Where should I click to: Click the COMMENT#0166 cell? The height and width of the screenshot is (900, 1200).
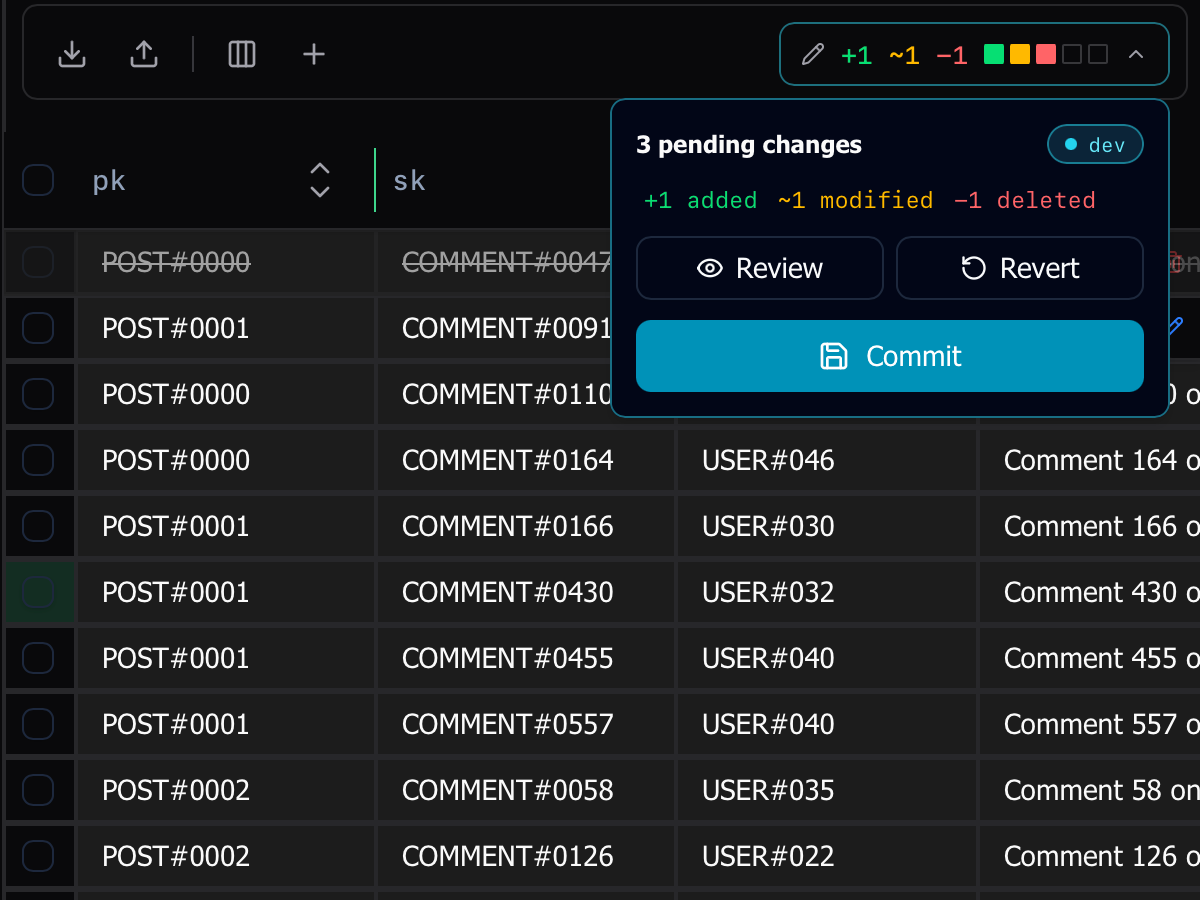point(526,526)
